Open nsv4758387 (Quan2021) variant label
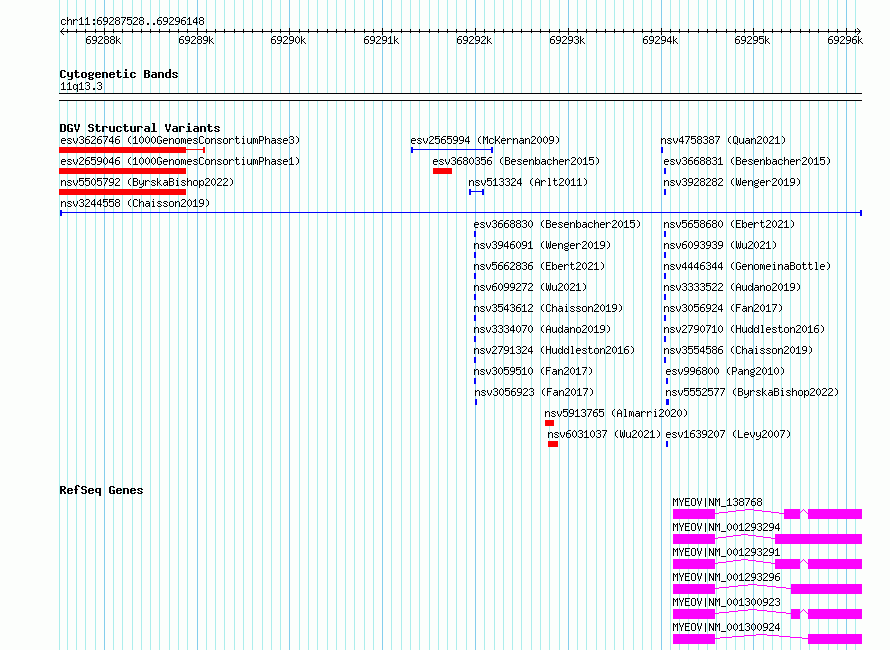Viewport: 890px width, 650px height. tap(723, 140)
